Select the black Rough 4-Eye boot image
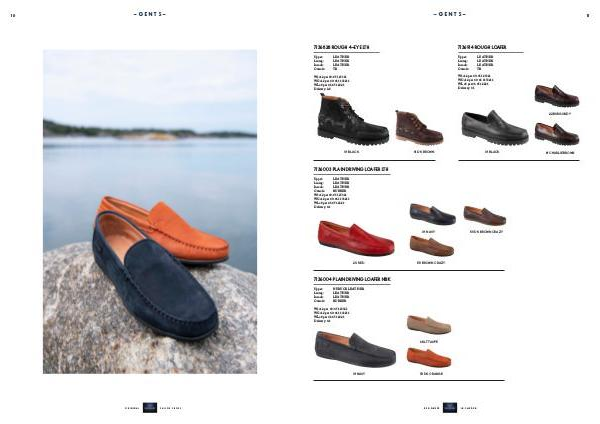This screenshot has height=424, width=600. click(x=353, y=119)
